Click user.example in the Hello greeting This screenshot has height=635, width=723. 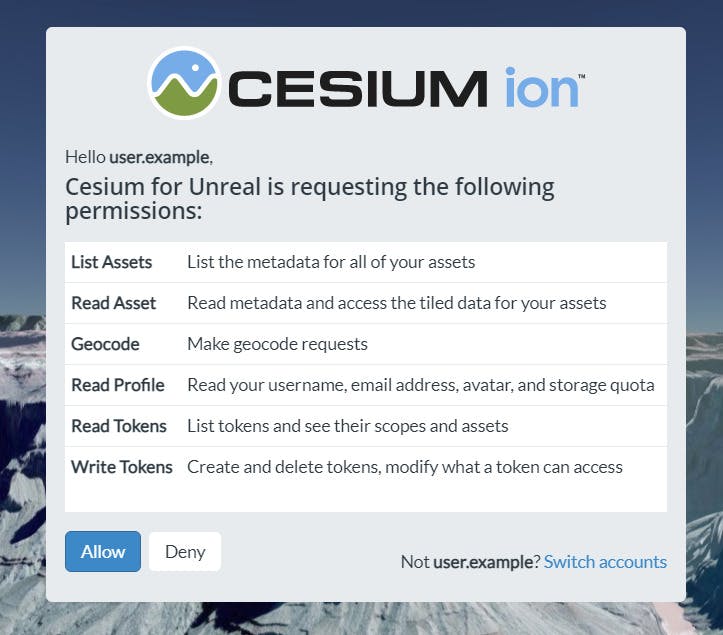pos(159,157)
